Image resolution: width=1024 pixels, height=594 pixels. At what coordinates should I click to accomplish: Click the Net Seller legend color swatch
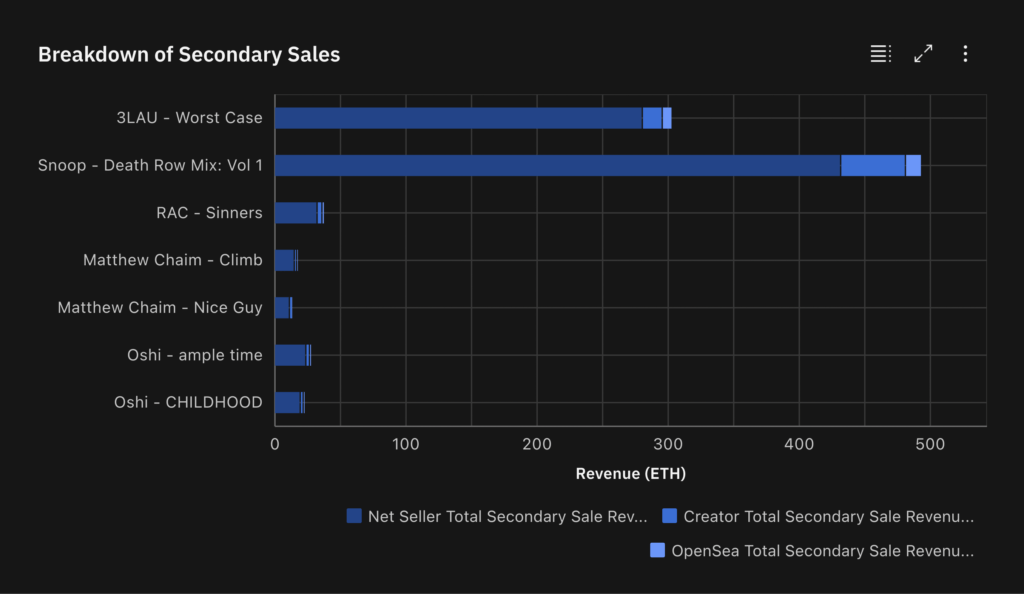click(354, 516)
